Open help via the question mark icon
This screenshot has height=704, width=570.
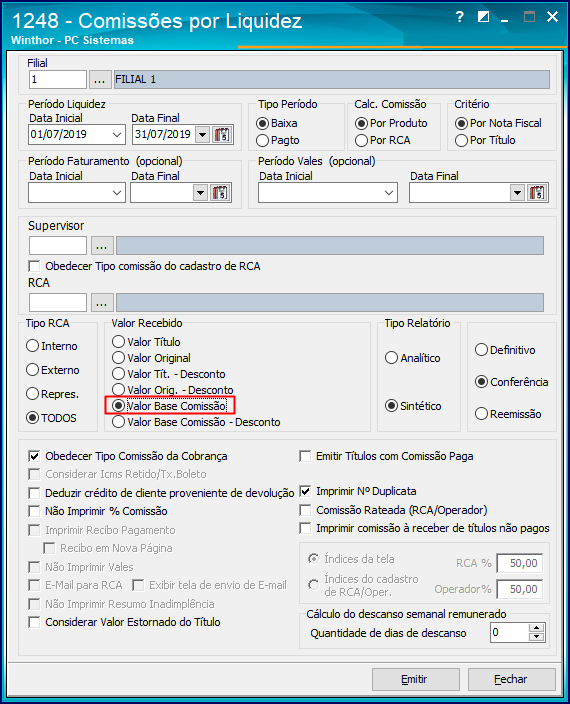point(459,17)
